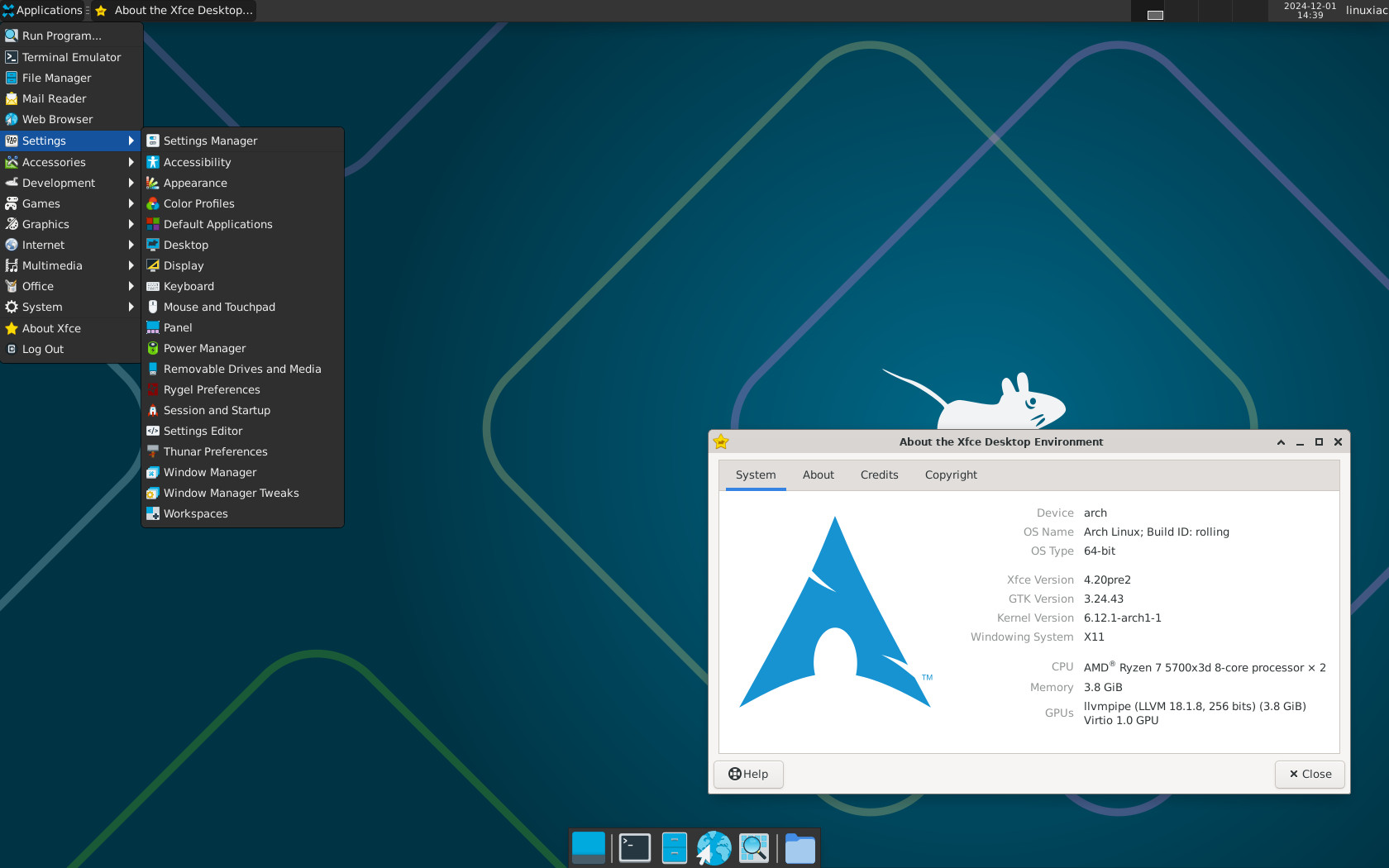
Task: Launch Color Profiles icon in submenu
Action: (x=153, y=203)
